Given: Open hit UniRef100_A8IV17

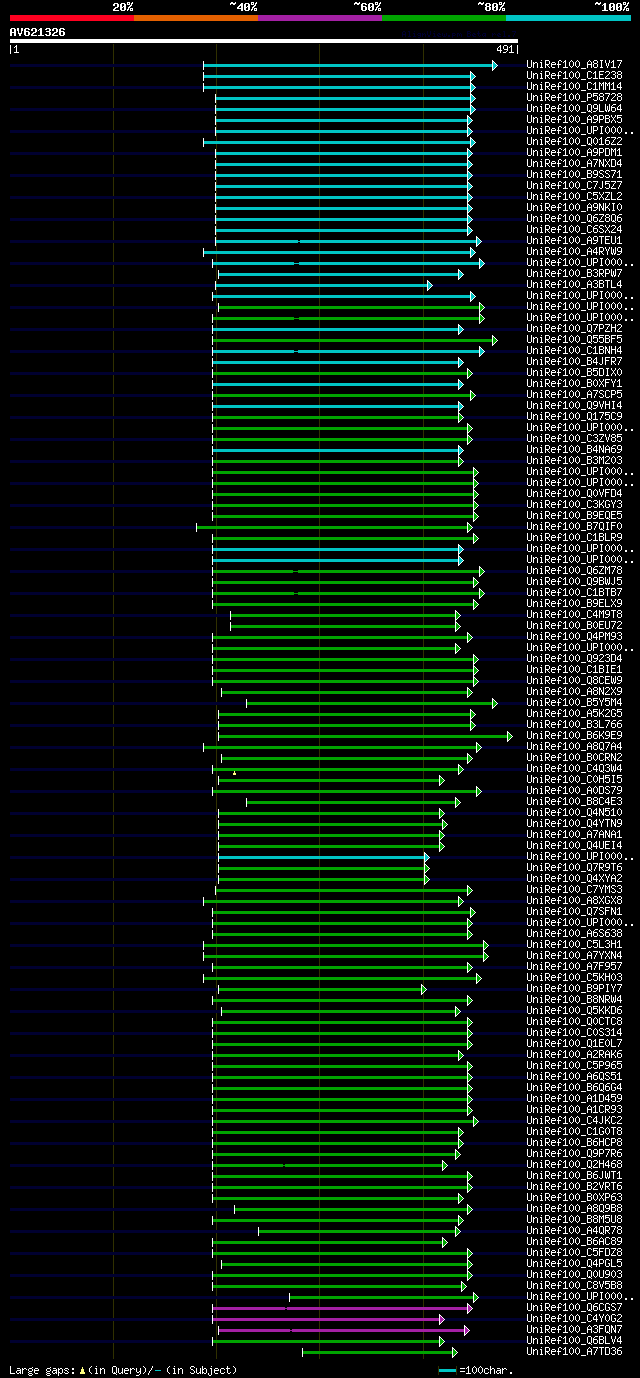Looking at the screenshot, I should pos(574,64).
